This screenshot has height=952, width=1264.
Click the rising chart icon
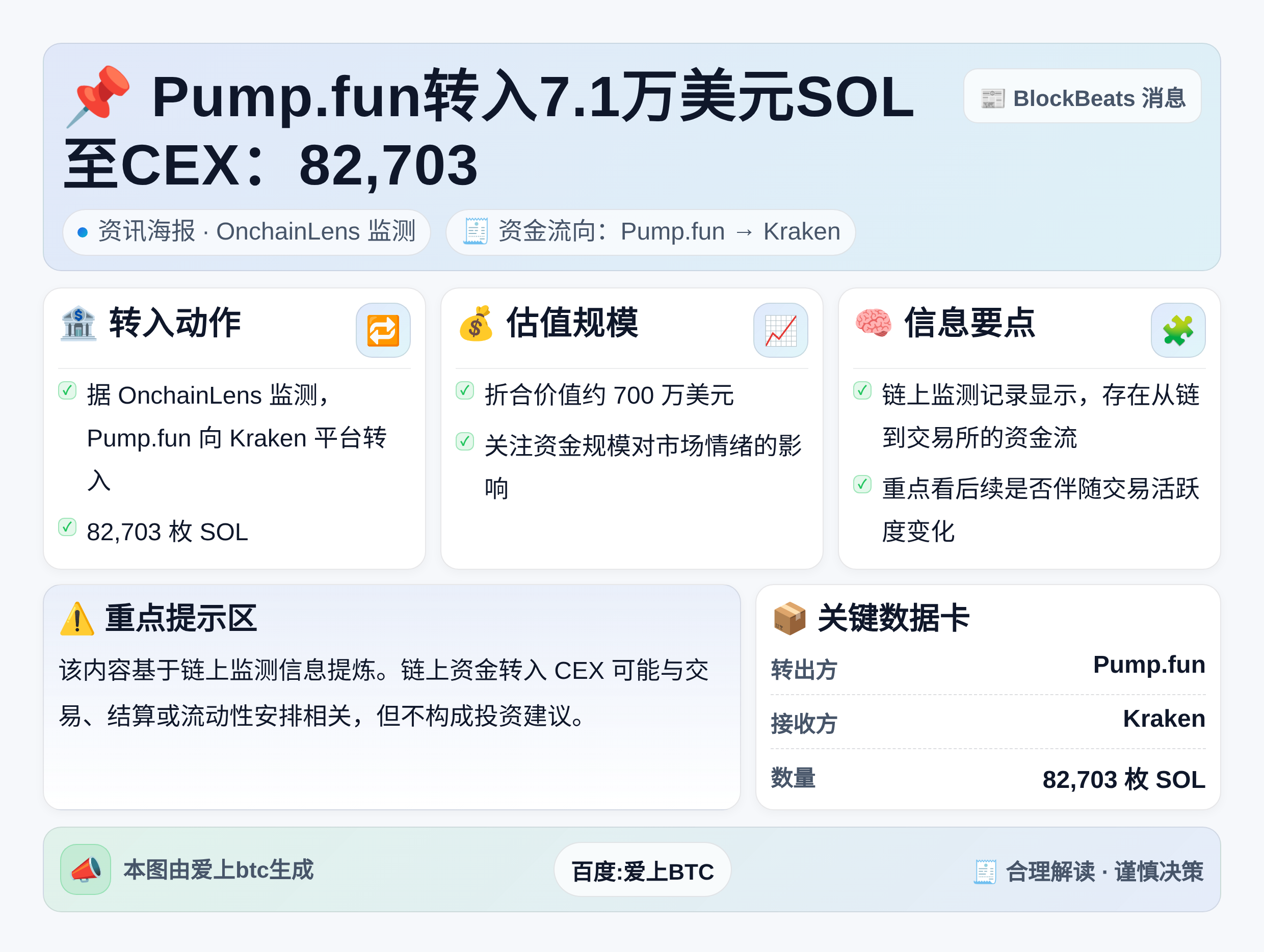click(781, 330)
